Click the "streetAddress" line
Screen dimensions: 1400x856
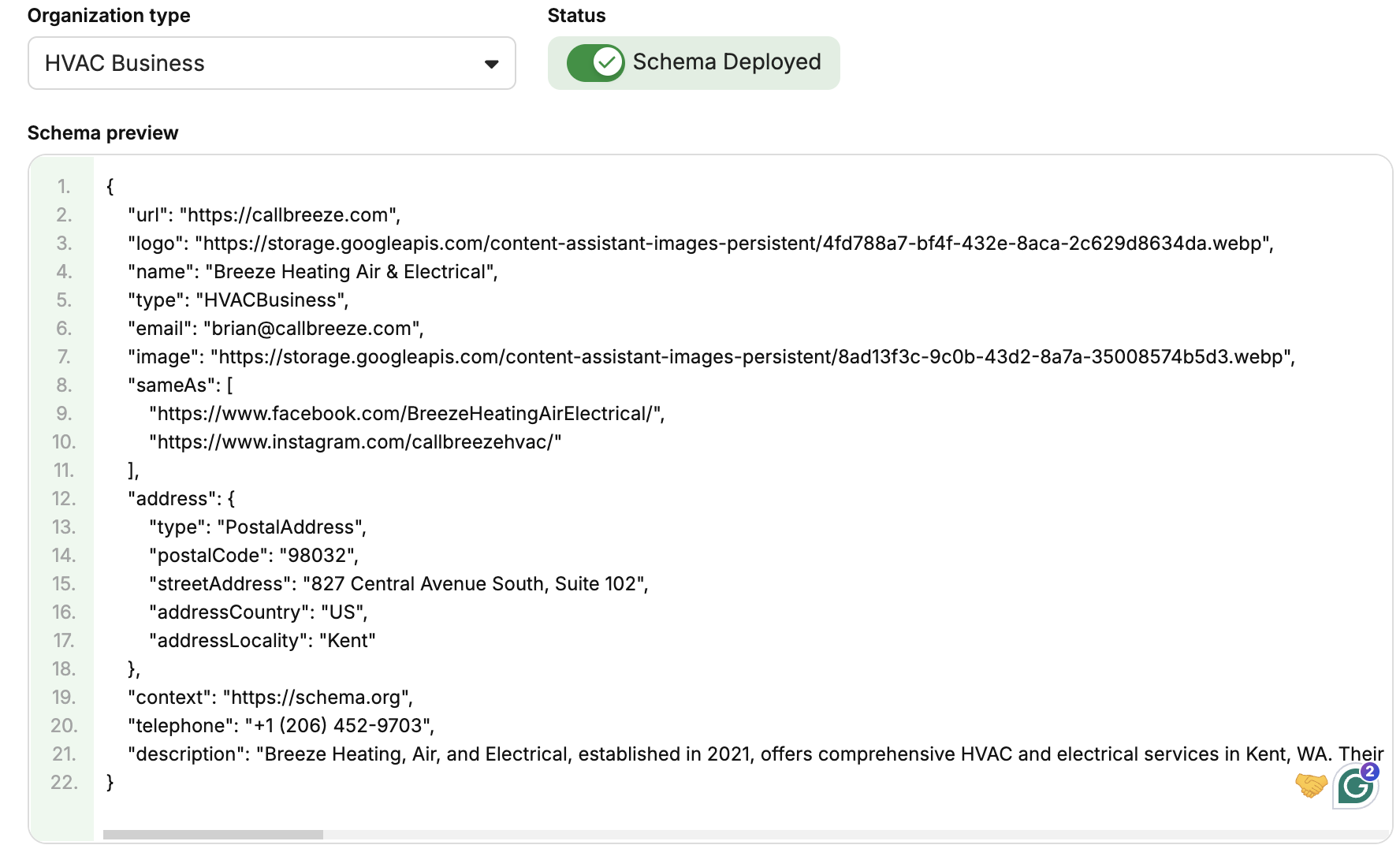tap(399, 584)
